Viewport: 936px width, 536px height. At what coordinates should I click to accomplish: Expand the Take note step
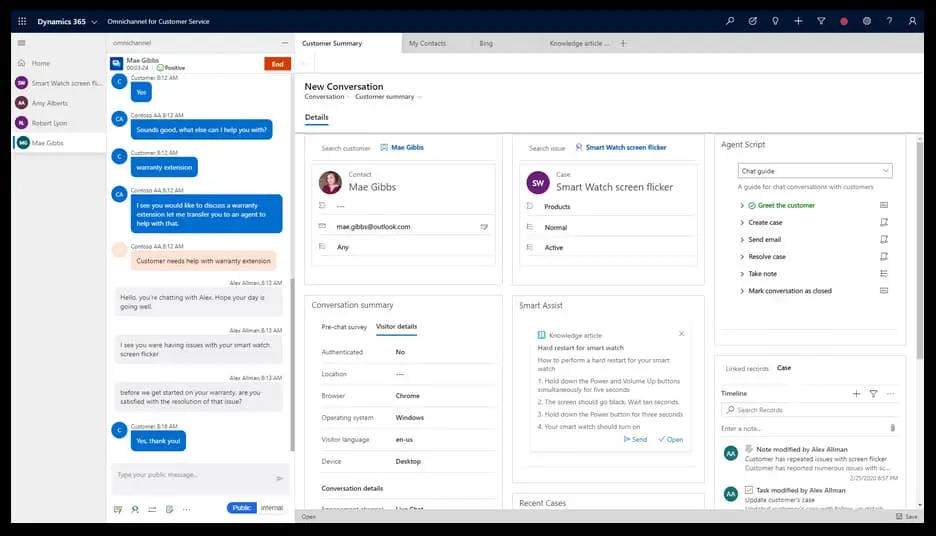(x=742, y=274)
